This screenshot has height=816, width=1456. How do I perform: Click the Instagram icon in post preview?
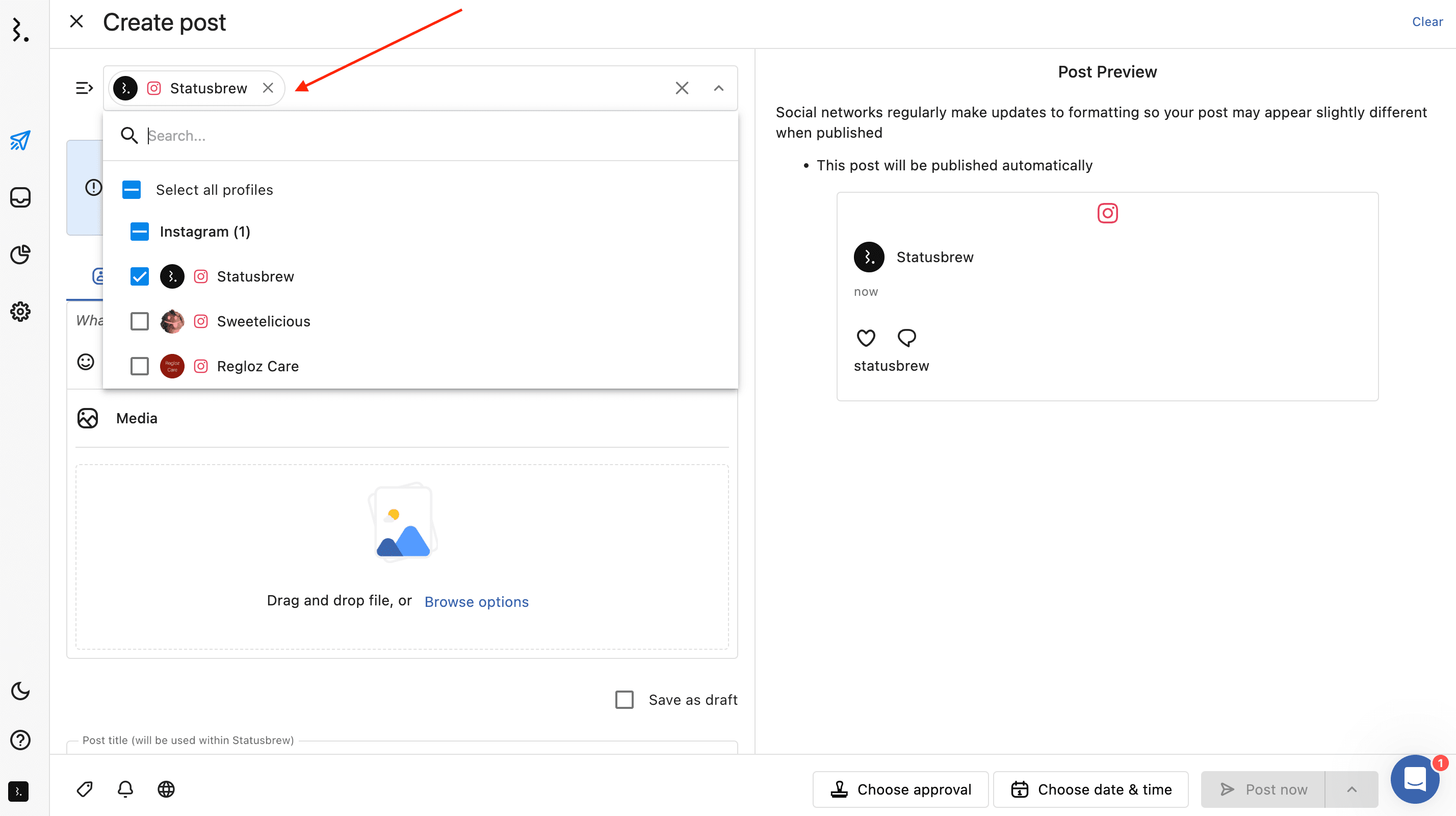(x=1107, y=213)
